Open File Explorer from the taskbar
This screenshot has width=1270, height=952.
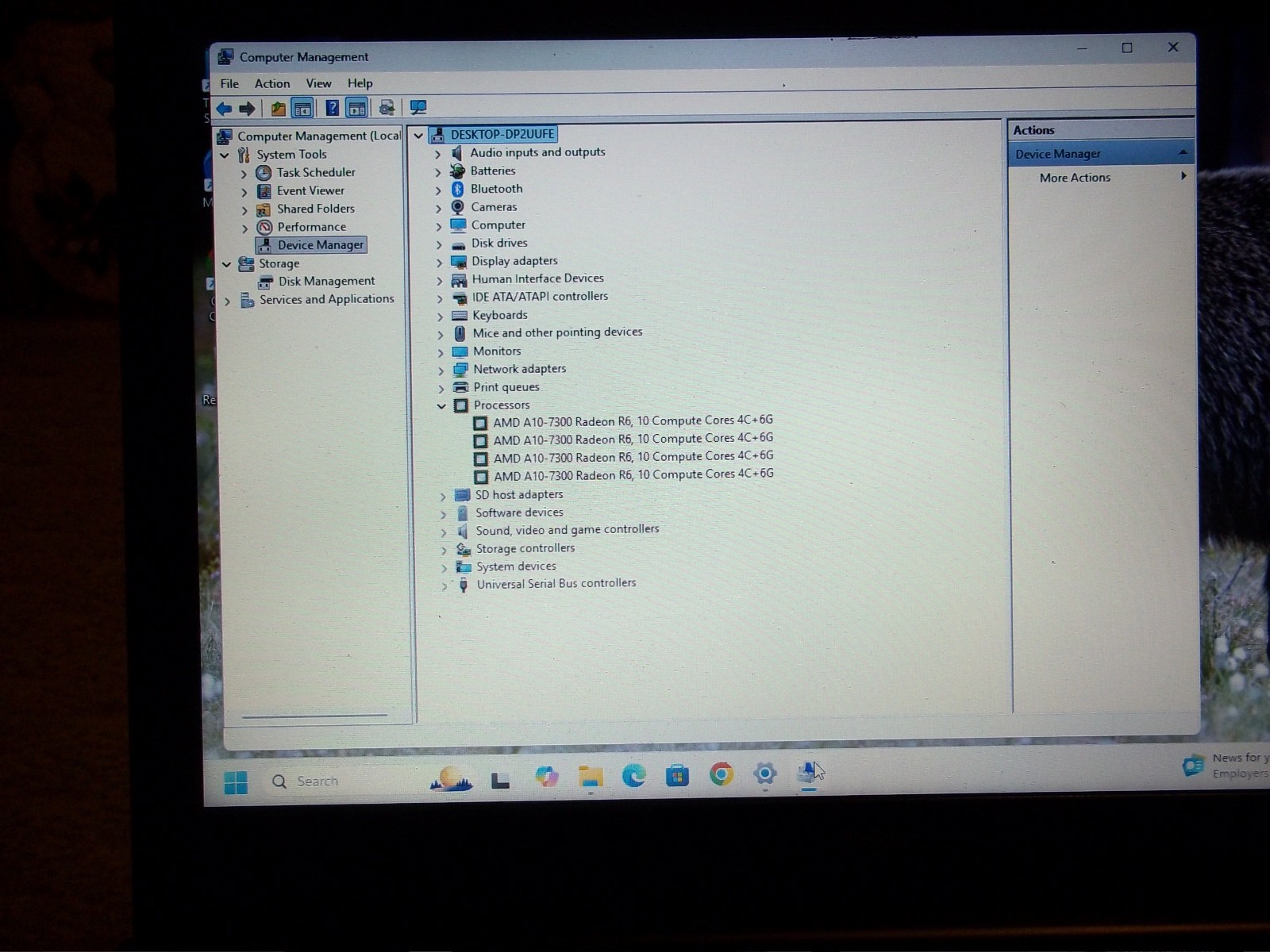591,777
